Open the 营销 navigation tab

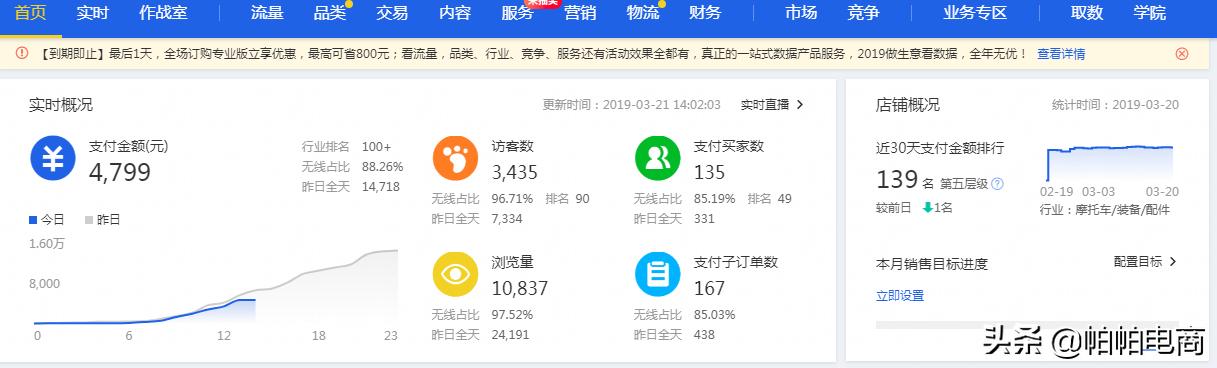click(580, 13)
